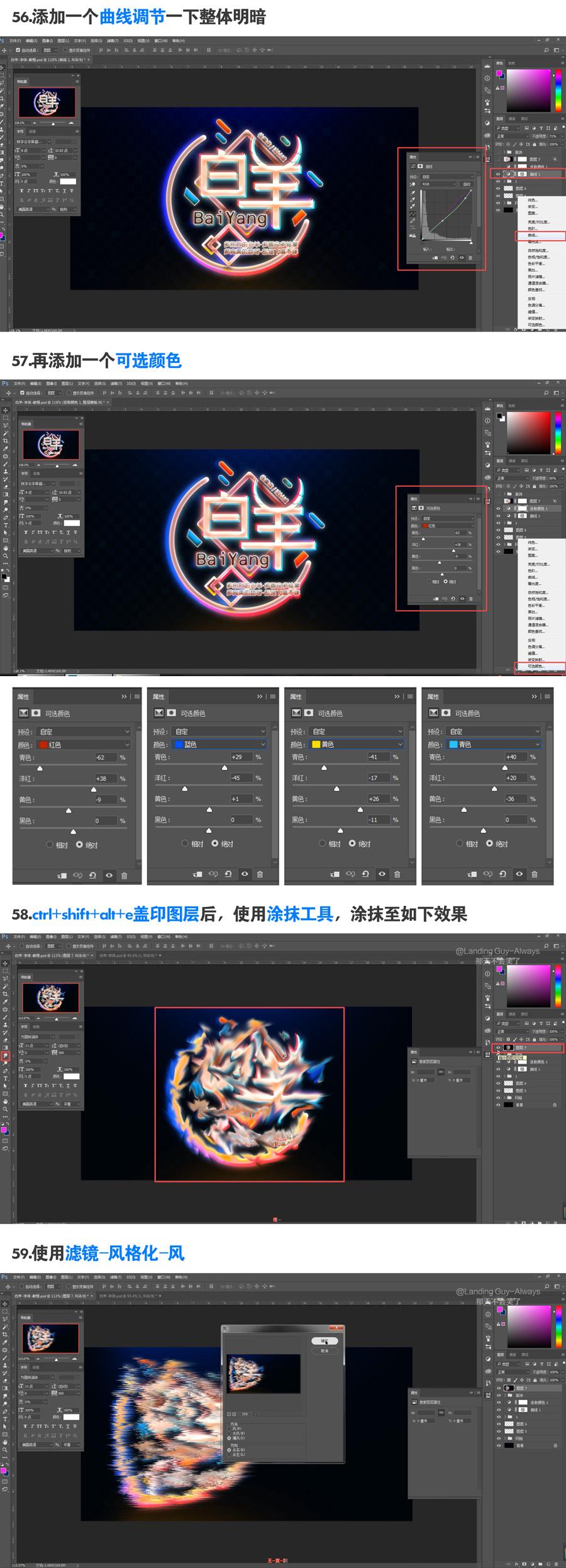This screenshot has height=1568, width=566.
Task: Open panel menu of enlarged Reds (红色) Properties panel
Action: [x=137, y=696]
